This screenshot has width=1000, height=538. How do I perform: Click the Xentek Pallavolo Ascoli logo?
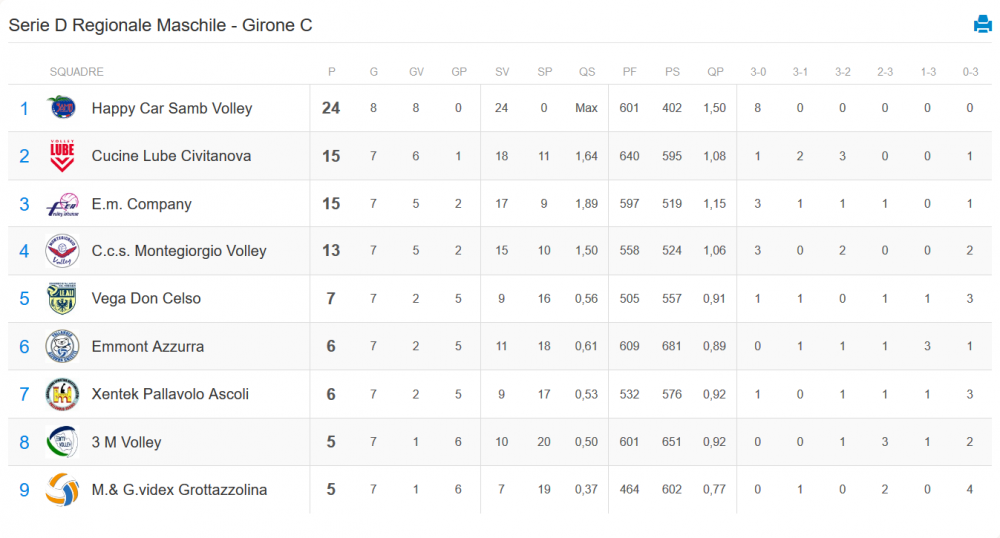tap(62, 394)
